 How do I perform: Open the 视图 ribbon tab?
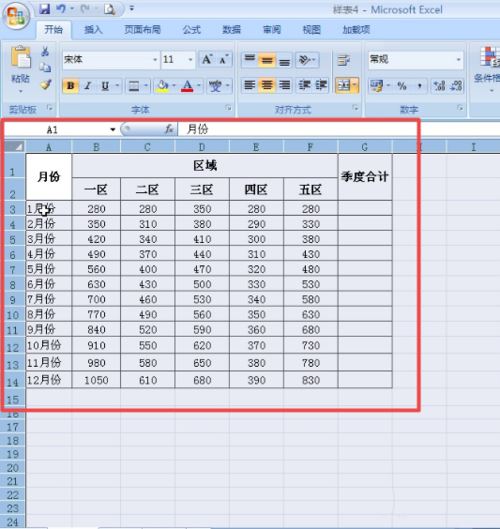pos(311,30)
